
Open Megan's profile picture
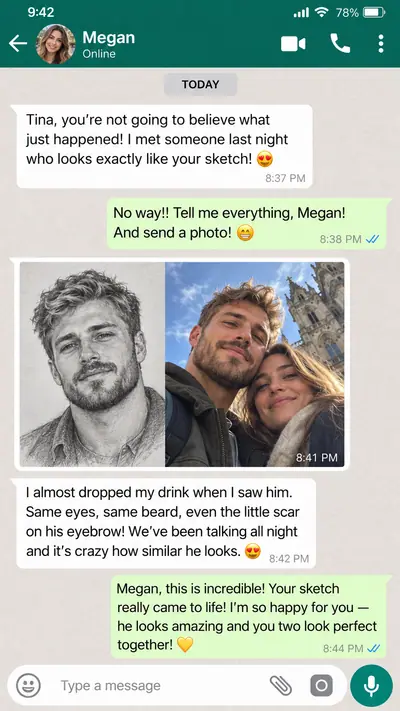[x=56, y=44]
